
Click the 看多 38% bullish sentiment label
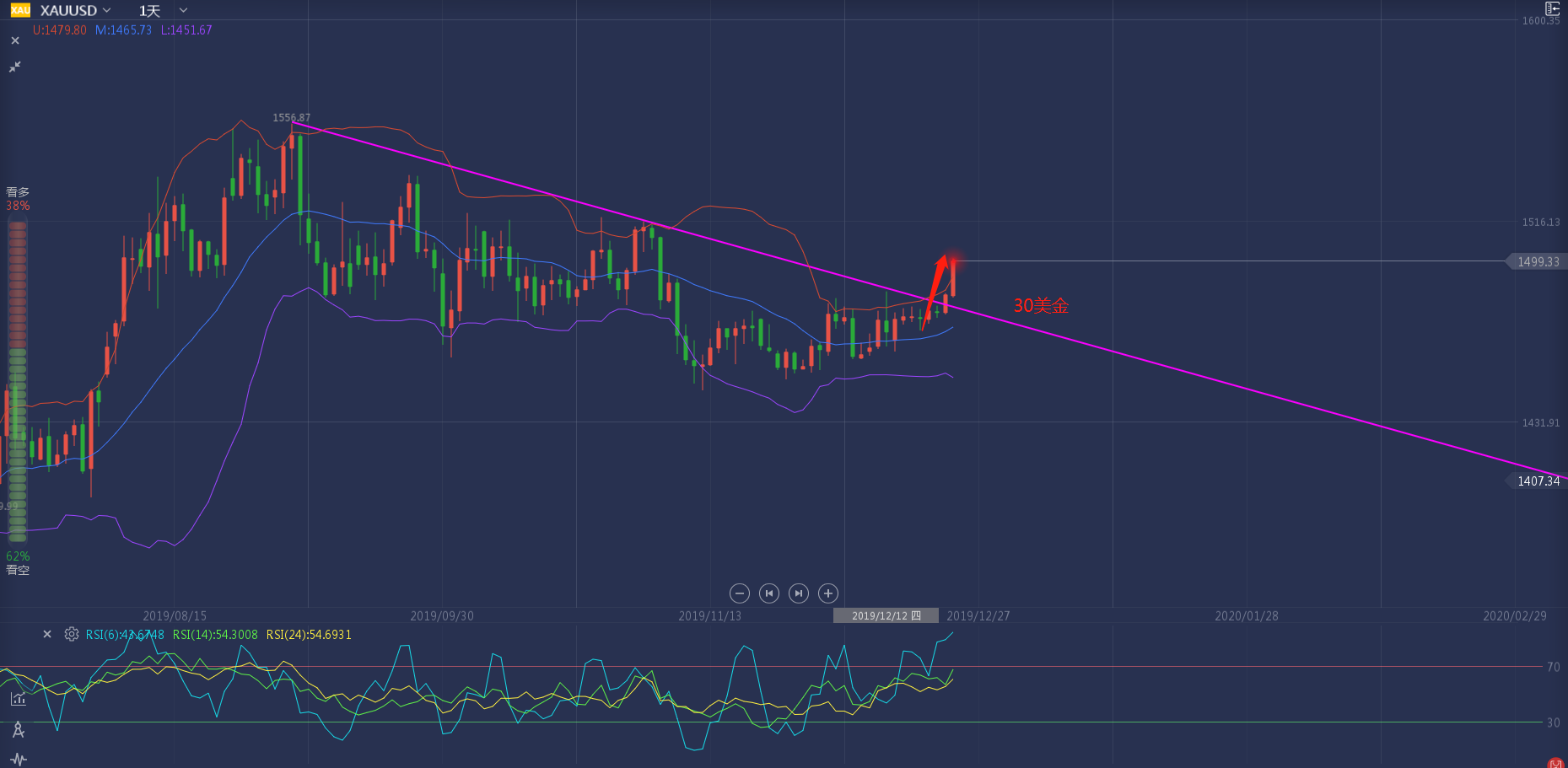click(x=18, y=199)
